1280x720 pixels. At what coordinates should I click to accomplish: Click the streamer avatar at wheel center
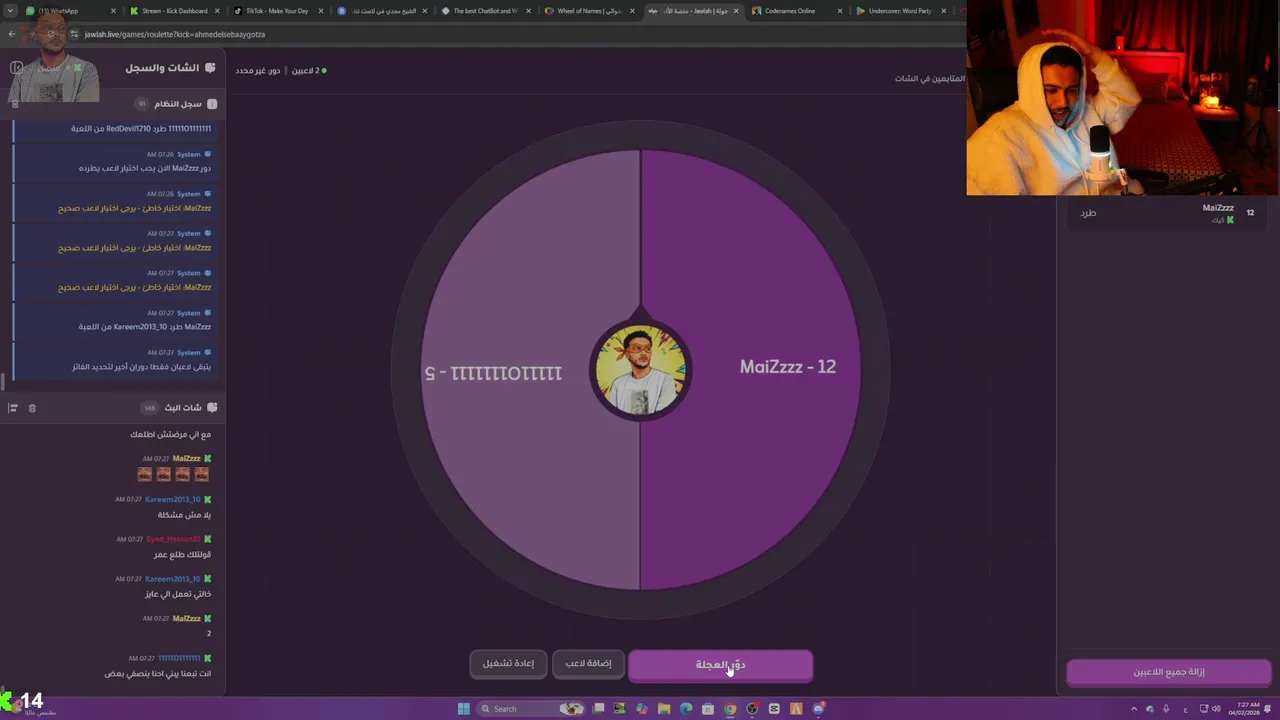click(x=640, y=369)
